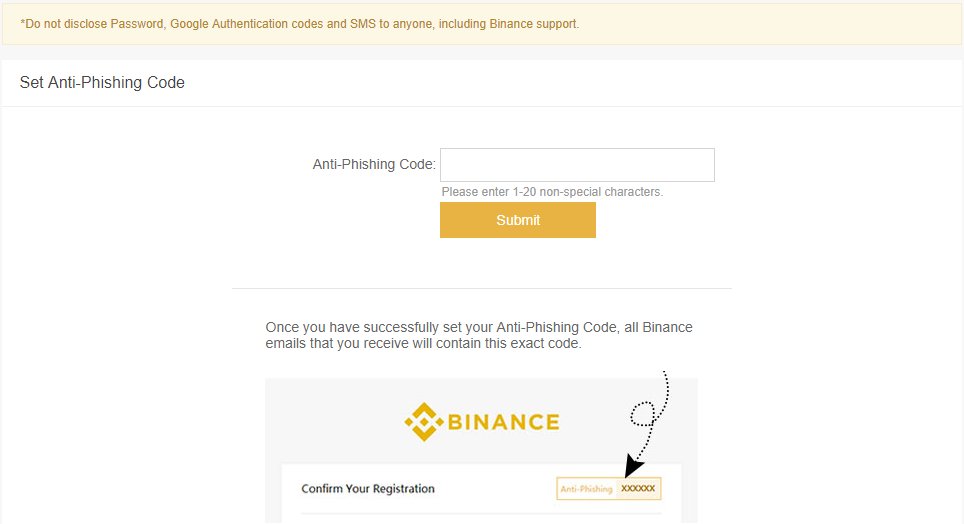Image resolution: width=964 pixels, height=524 pixels.
Task: Click the Binance diamond logo icon
Action: click(424, 422)
